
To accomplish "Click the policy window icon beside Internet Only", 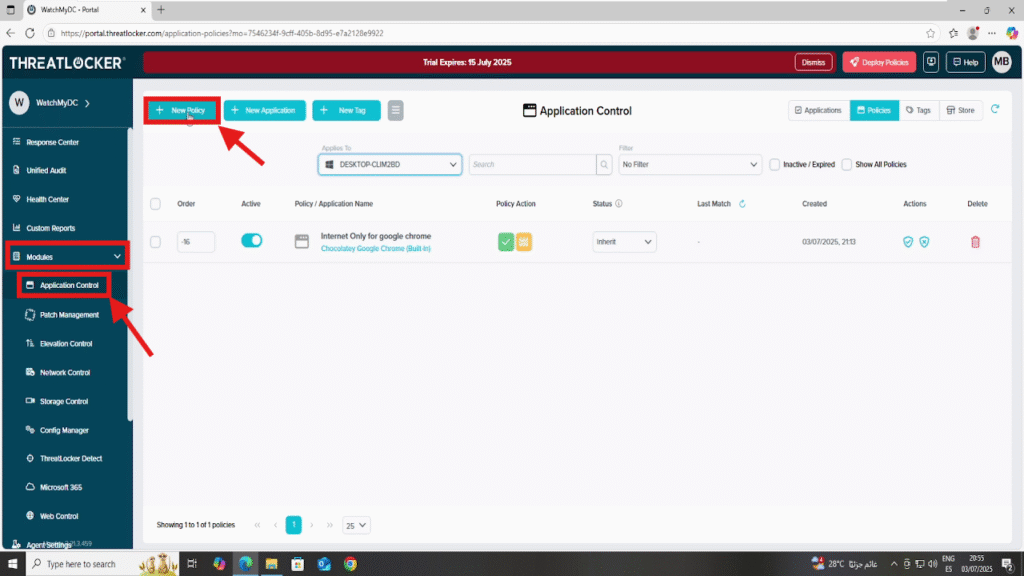I will pos(302,242).
